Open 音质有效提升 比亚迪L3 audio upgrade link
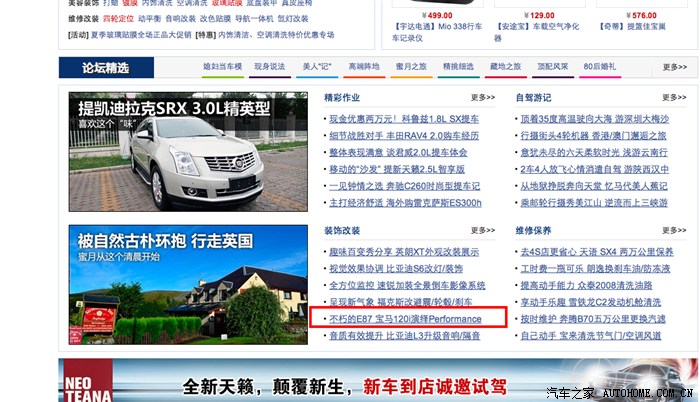This screenshot has height=402, width=700. pyautogui.click(x=403, y=336)
